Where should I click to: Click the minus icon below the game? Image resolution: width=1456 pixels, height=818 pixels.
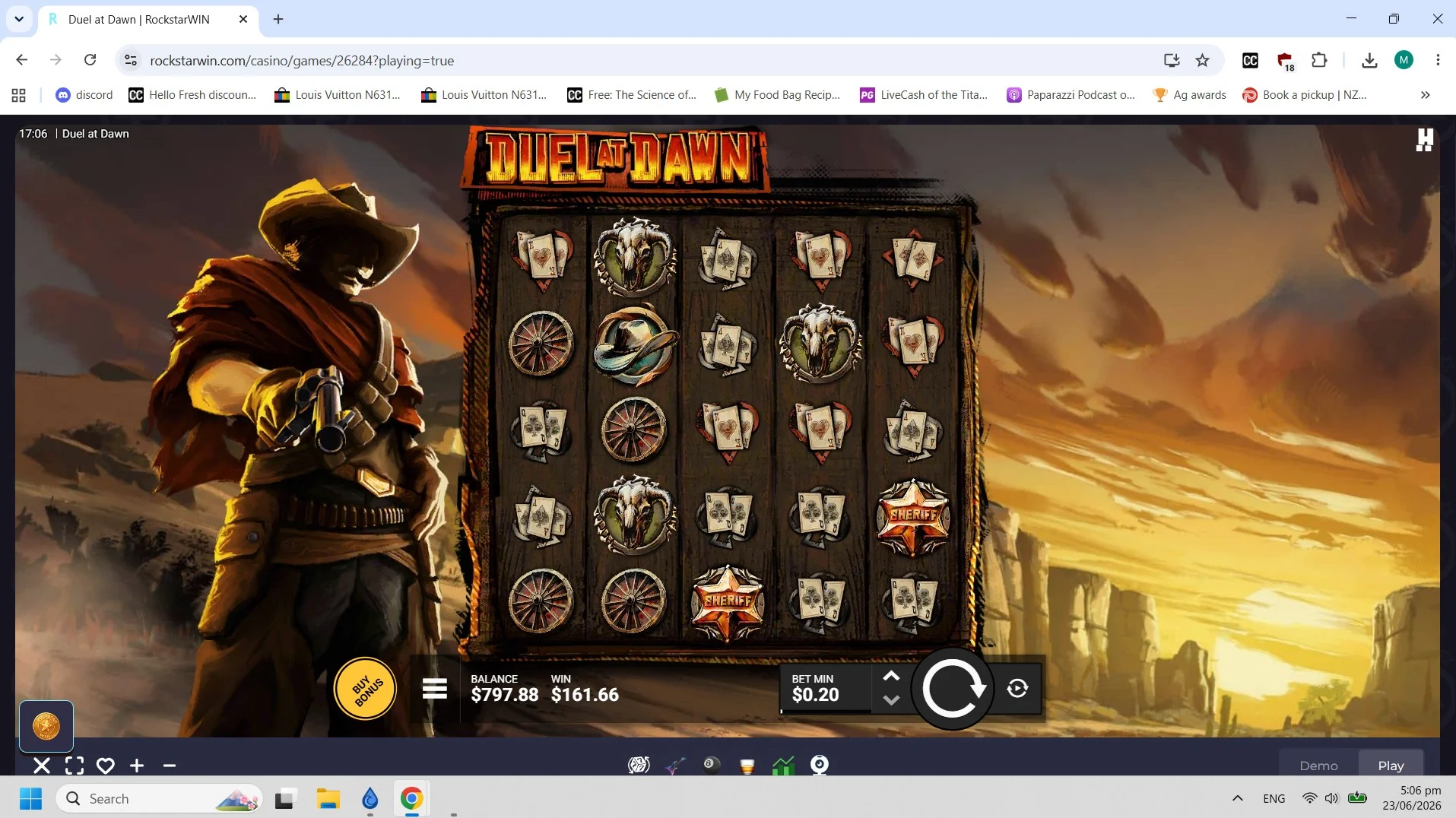coord(170,766)
